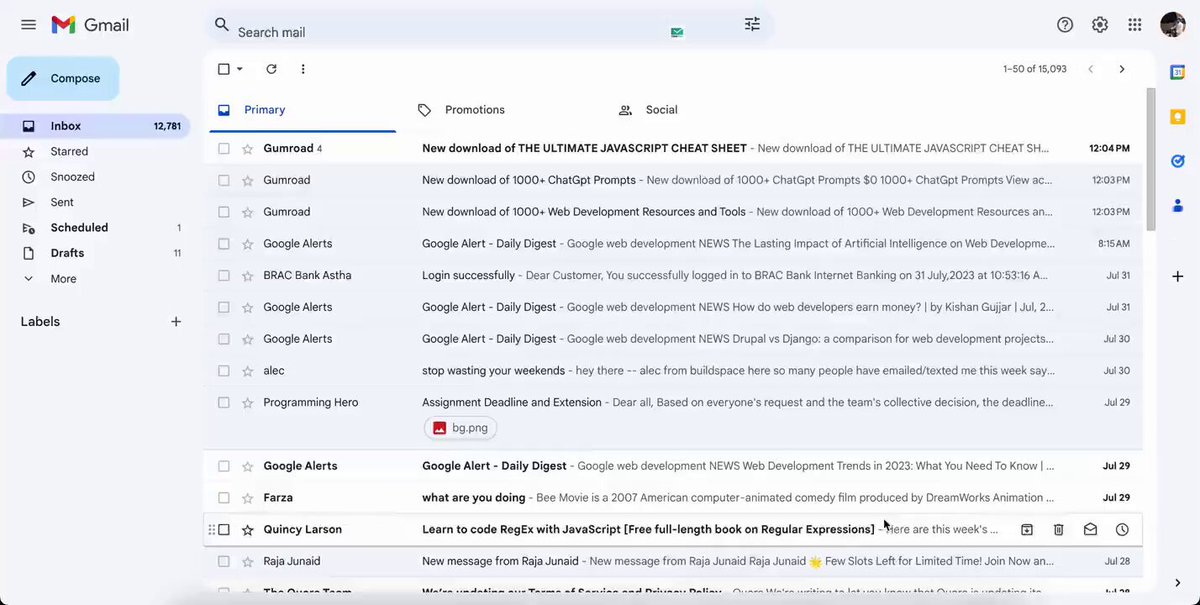Star the BRAC Bank Astha email
1200x605 pixels.
(x=247, y=276)
